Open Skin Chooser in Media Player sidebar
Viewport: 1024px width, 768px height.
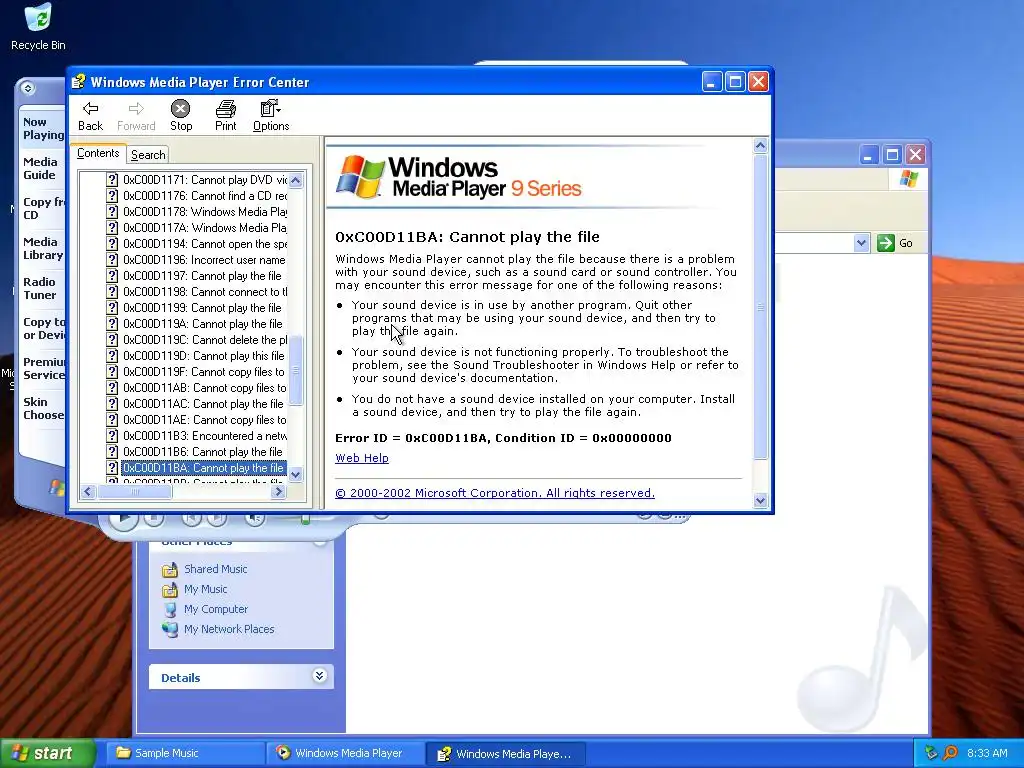(x=43, y=408)
